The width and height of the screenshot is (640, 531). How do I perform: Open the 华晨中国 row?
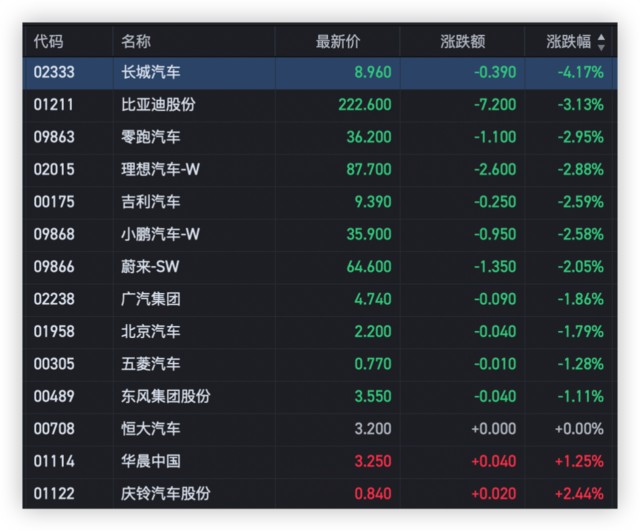tap(151, 461)
